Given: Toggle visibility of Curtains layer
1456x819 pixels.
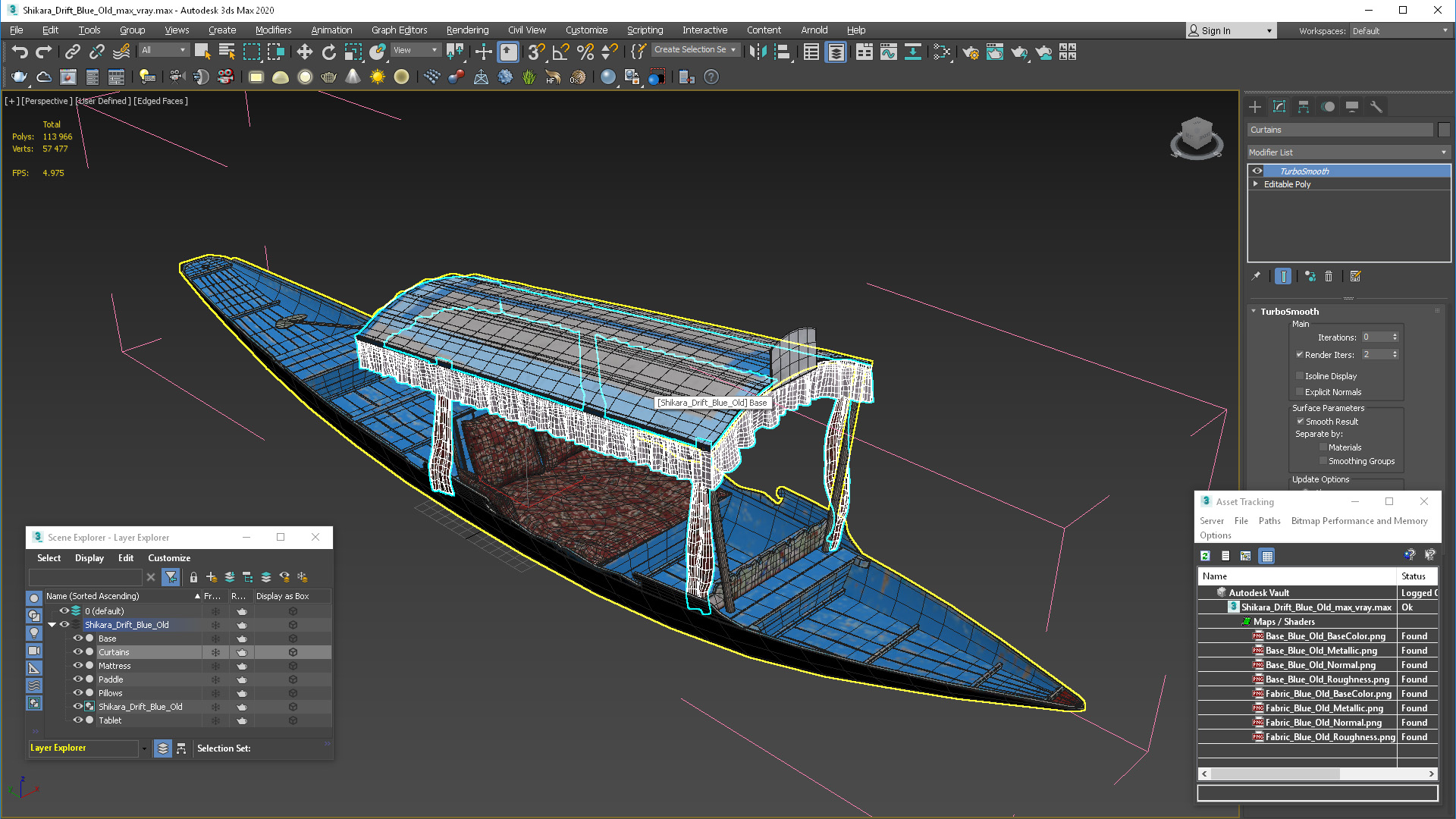Looking at the screenshot, I should (x=77, y=651).
